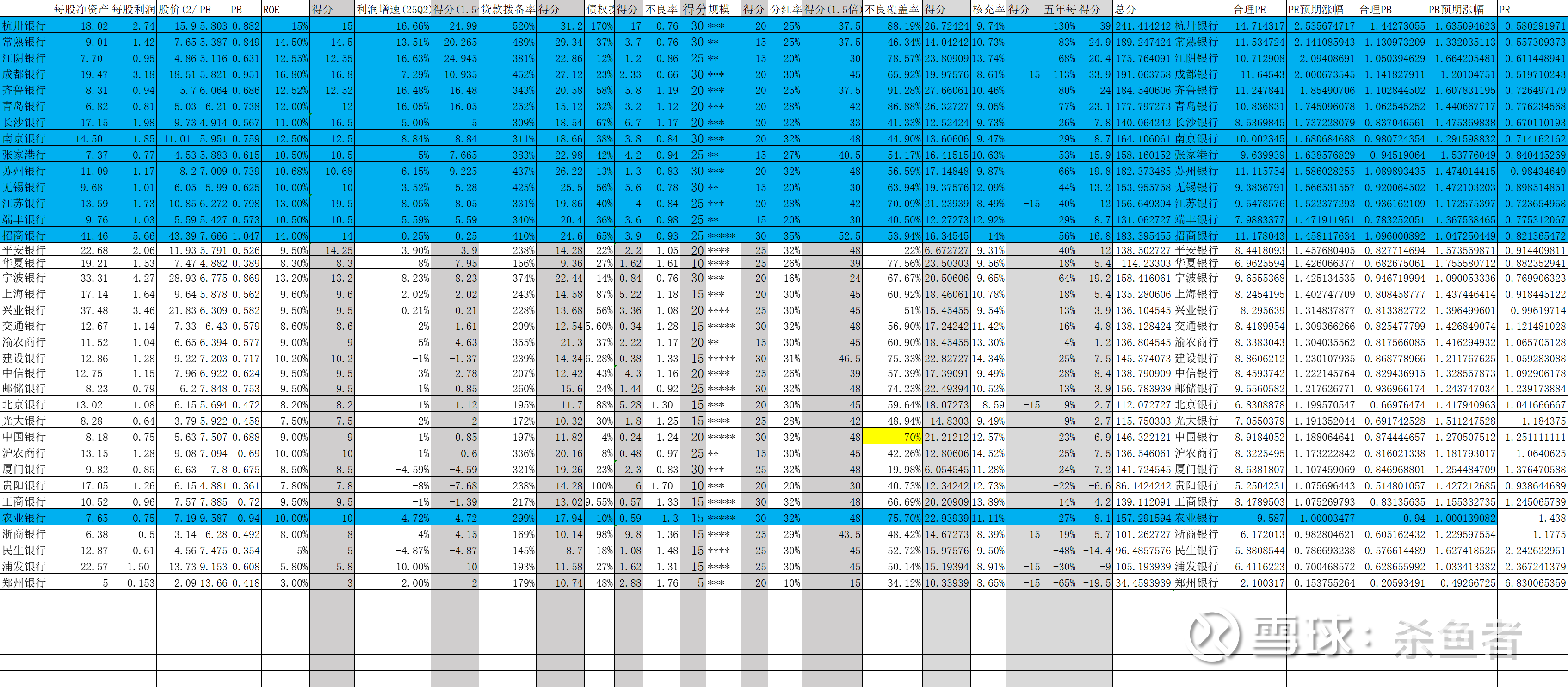This screenshot has height=687, width=1568.
Task: Select 郑州银行 PR value 6.830065359
Action: [x=1534, y=582]
